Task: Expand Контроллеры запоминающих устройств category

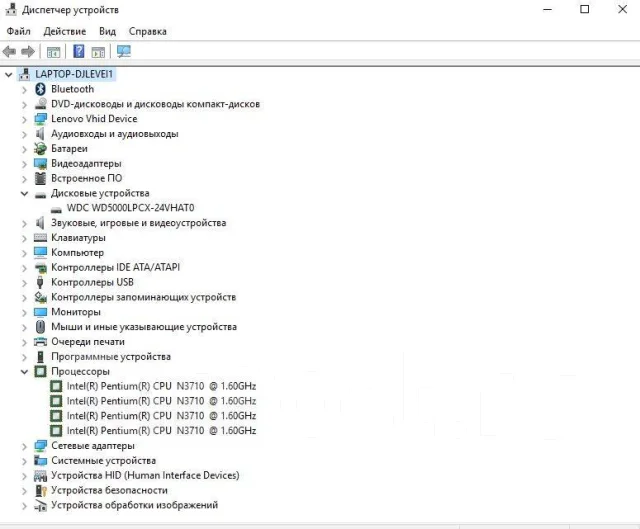Action: coord(24,298)
